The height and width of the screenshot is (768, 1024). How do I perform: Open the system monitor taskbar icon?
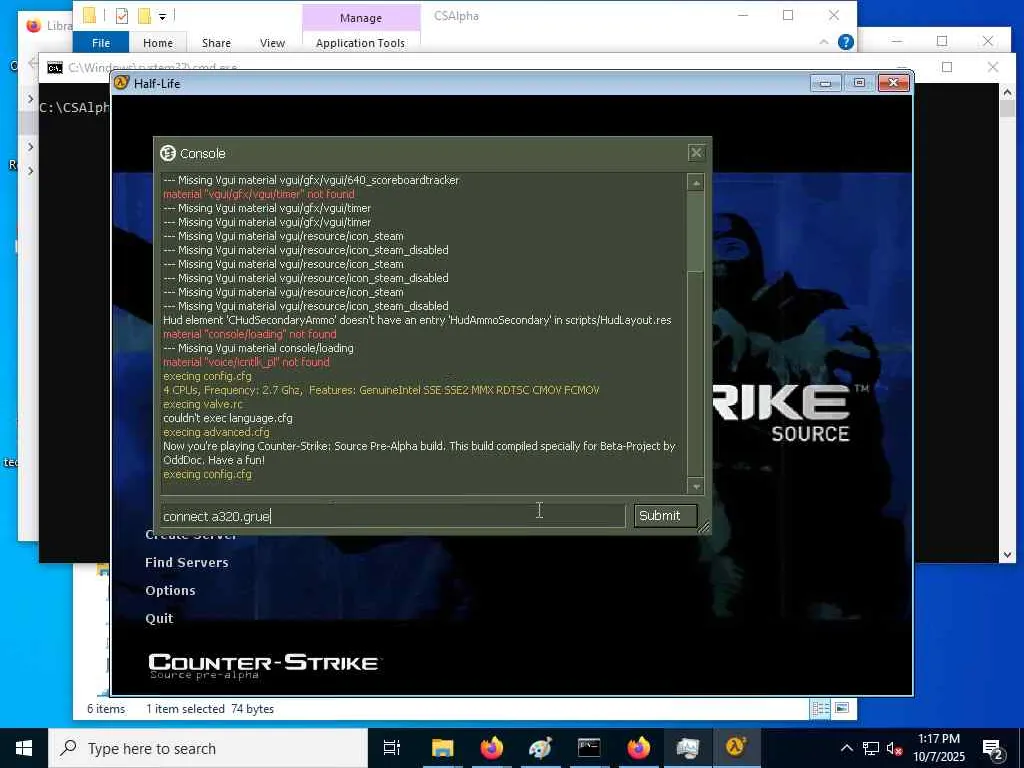pyautogui.click(x=687, y=748)
